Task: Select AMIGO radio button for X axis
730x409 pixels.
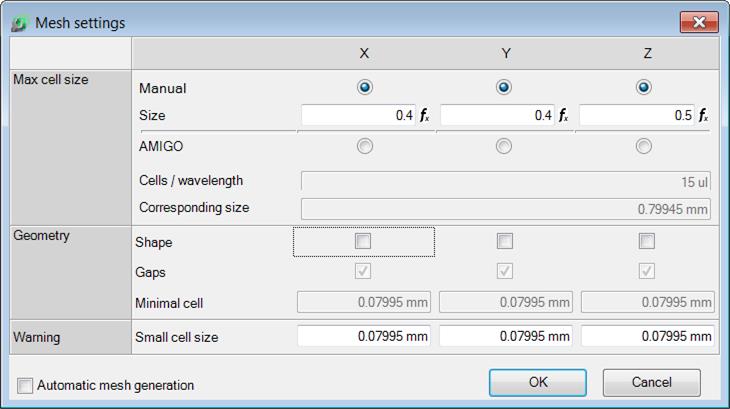Action: tap(365, 146)
